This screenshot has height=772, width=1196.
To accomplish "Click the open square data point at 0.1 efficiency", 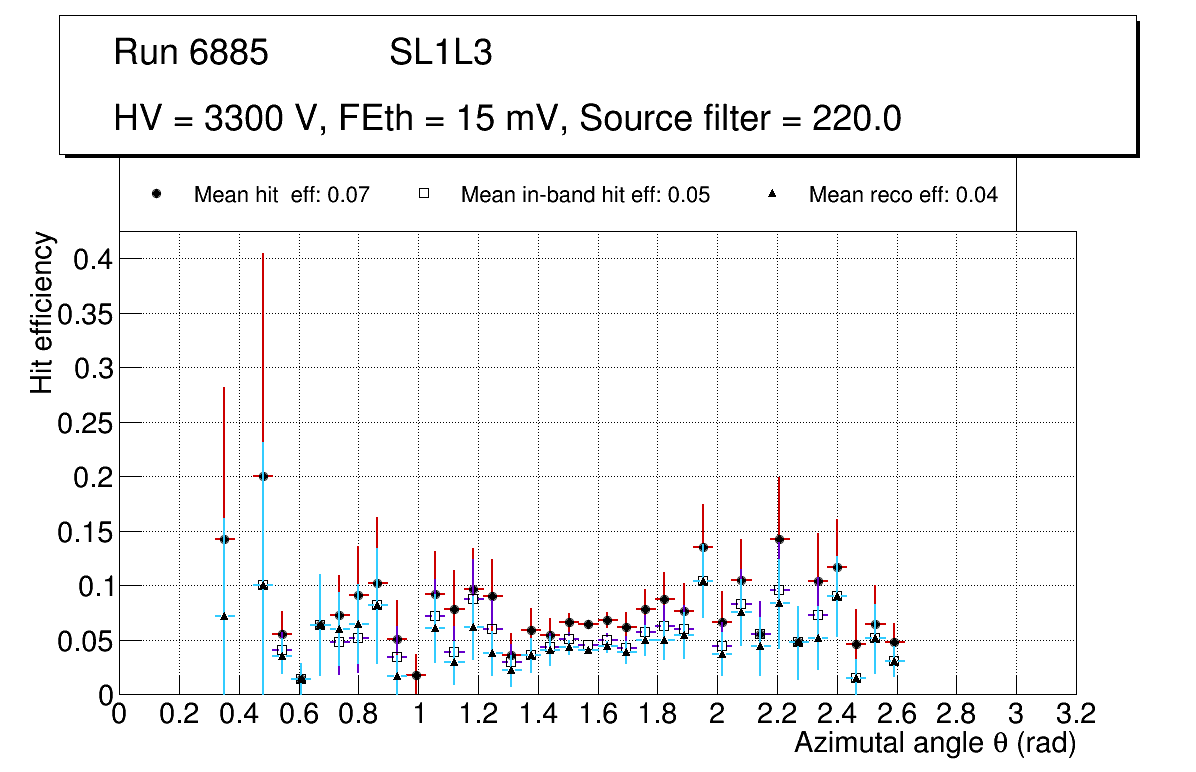I will pos(263,585).
